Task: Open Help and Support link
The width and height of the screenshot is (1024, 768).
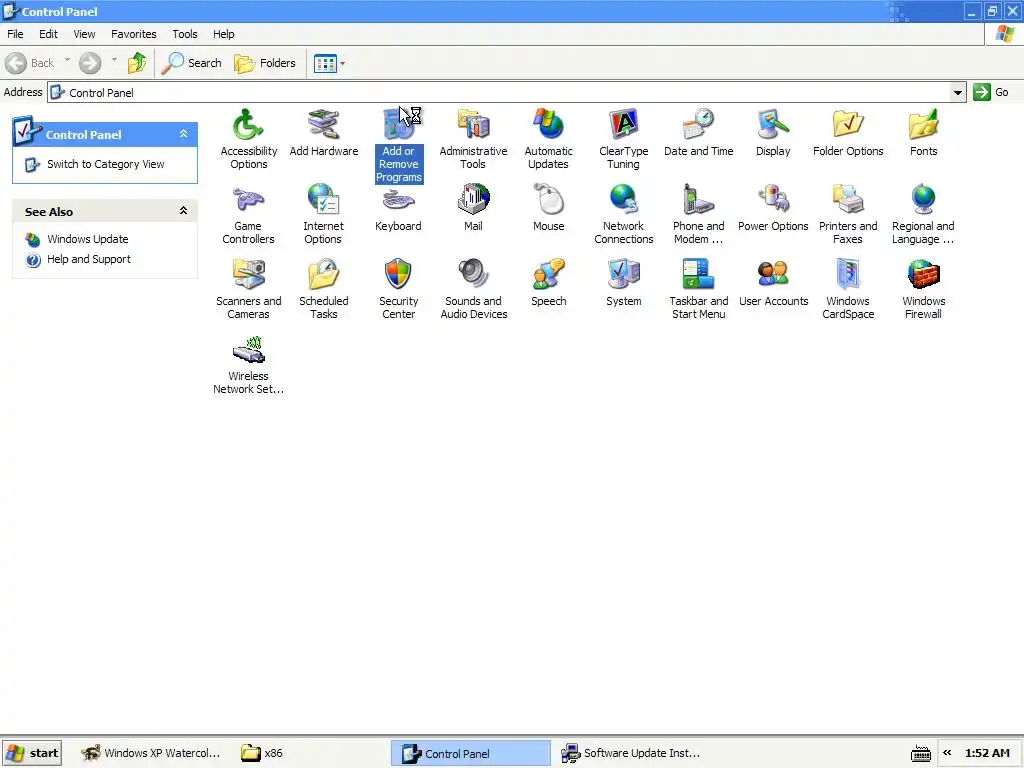Action: 89,259
